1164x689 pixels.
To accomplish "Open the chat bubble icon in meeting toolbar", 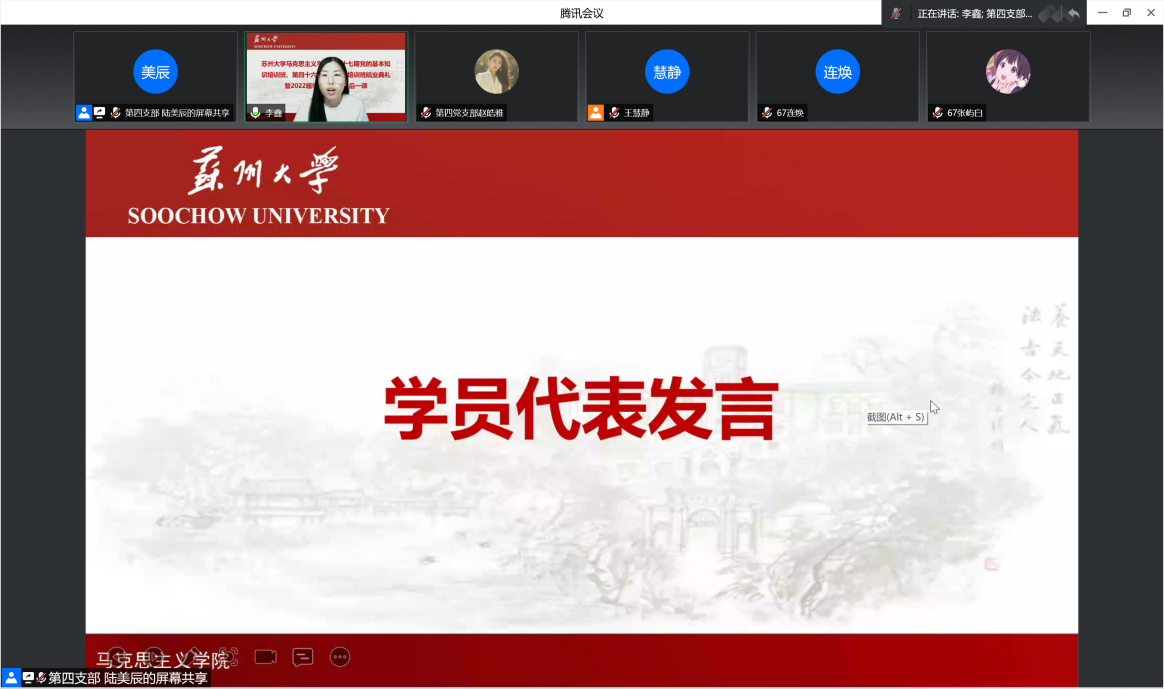I will point(302,657).
